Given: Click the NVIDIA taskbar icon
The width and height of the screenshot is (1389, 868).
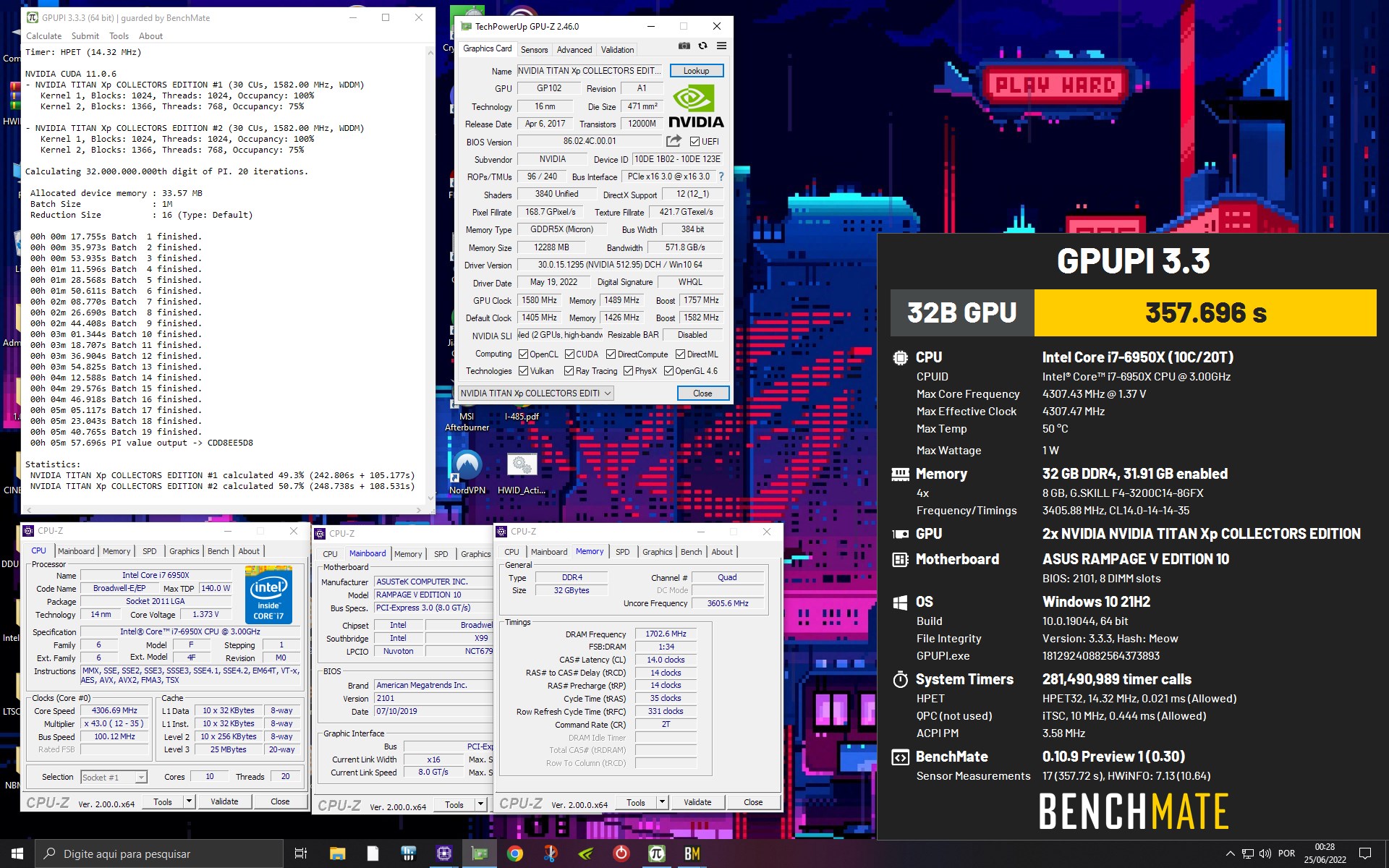Looking at the screenshot, I should tap(586, 854).
